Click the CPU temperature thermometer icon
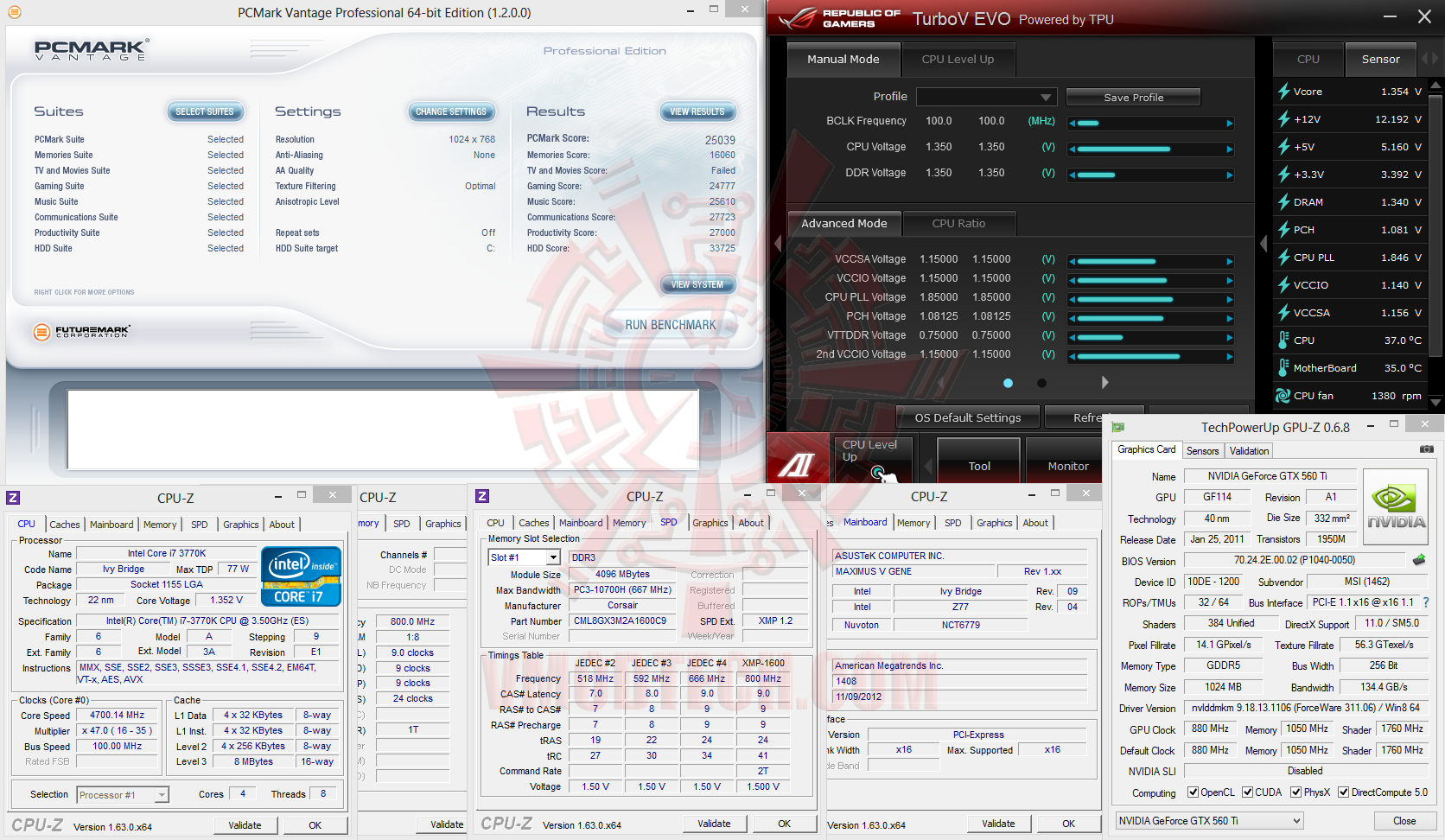Viewport: 1445px width, 840px height. [1284, 340]
